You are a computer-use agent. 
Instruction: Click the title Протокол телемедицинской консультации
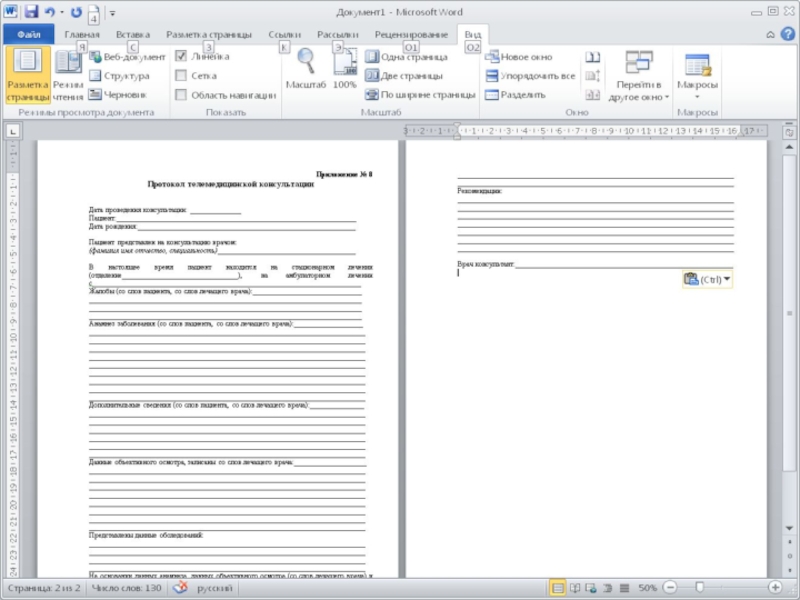(x=231, y=184)
